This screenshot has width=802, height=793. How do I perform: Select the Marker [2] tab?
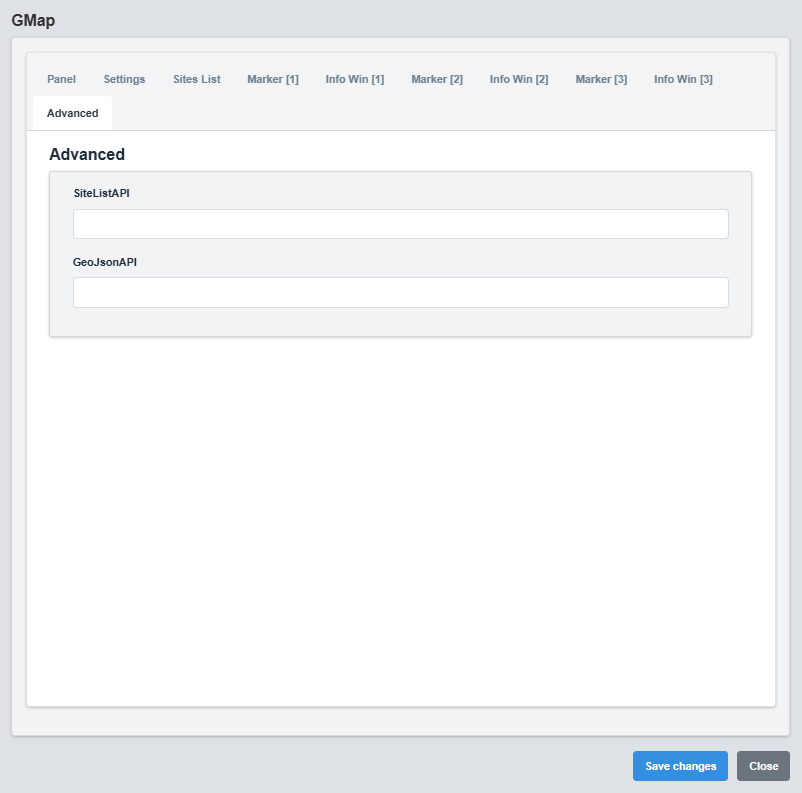tap(437, 79)
